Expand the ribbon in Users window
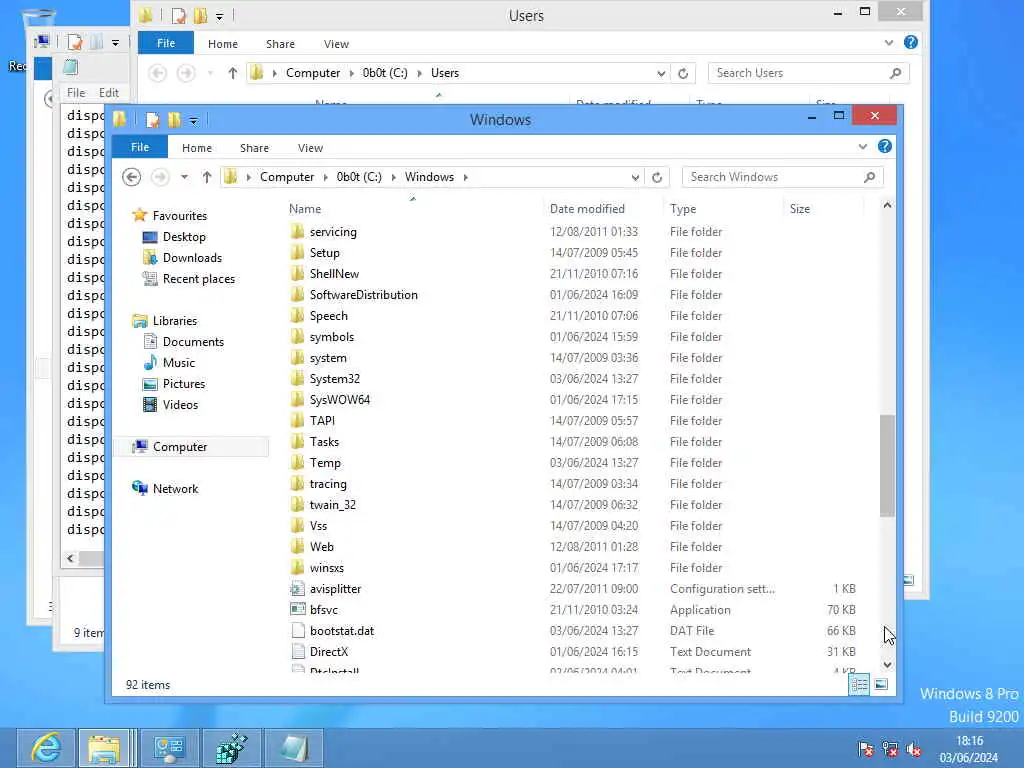 [x=889, y=42]
